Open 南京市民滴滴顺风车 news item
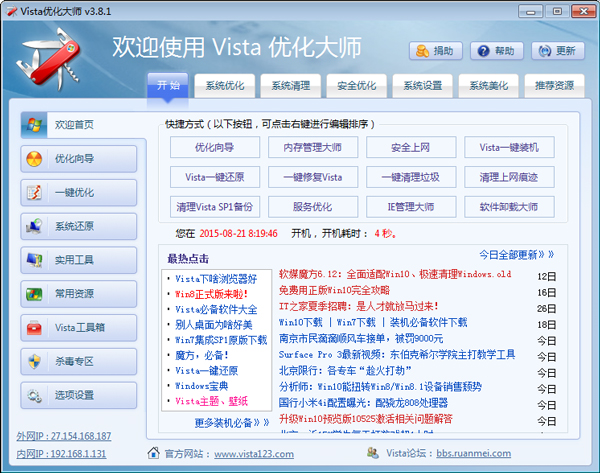The image size is (600, 473). pyautogui.click(x=361, y=338)
